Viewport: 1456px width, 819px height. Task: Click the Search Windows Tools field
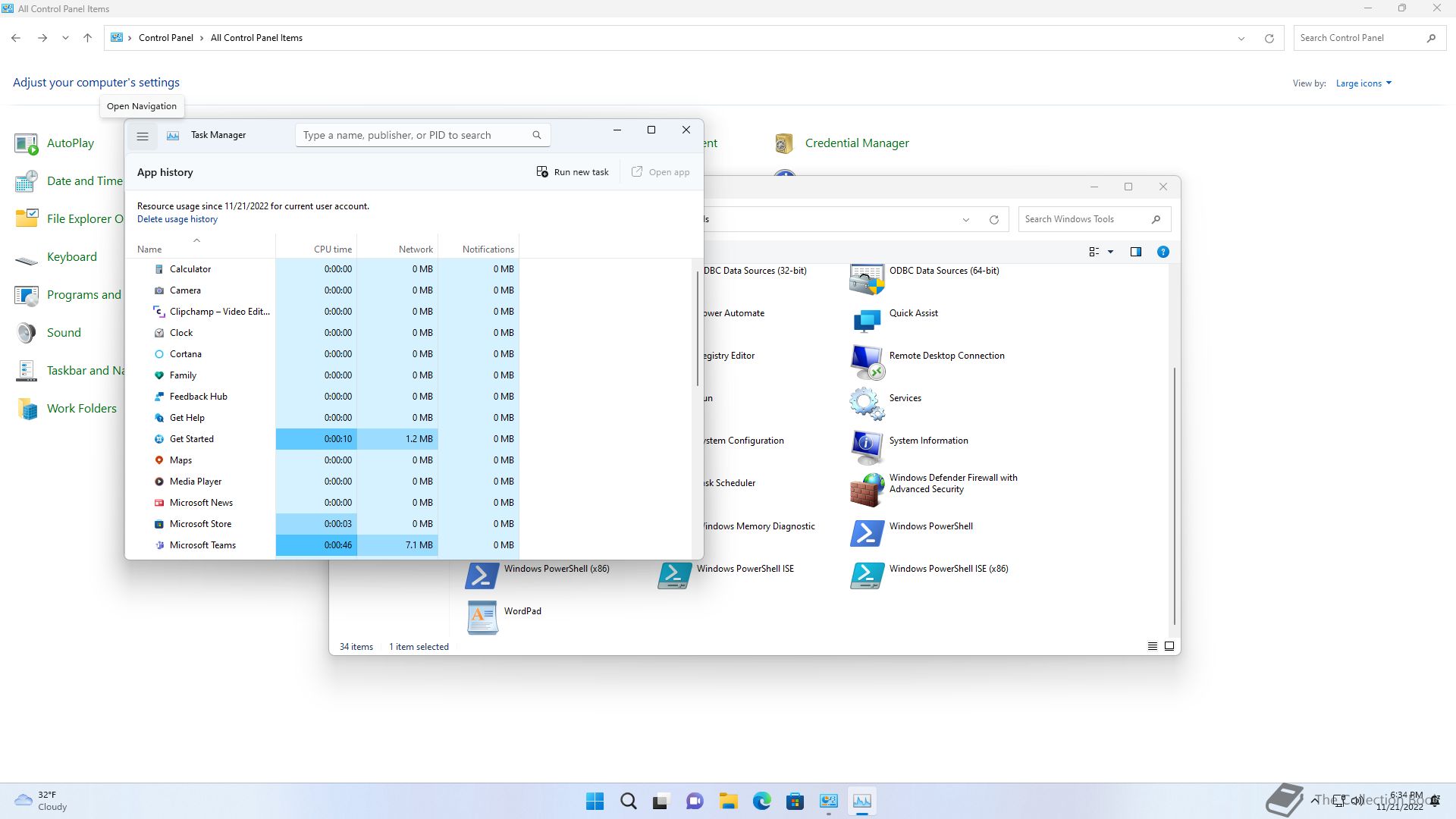[x=1094, y=219]
